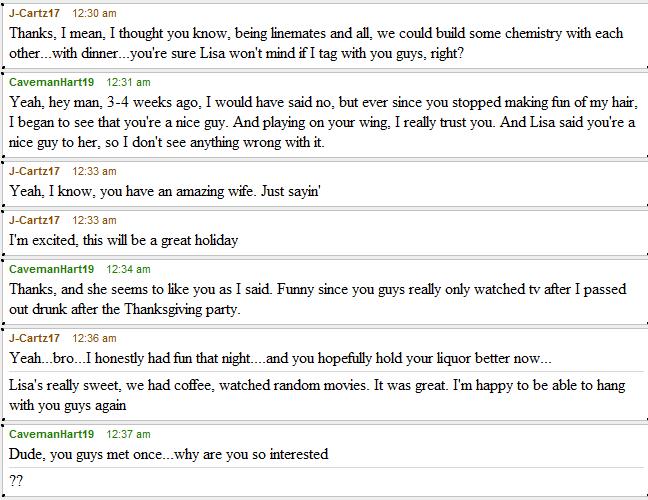Click the J-Cartz17 username at 12:30 am
Screen dimensions: 648x500
[x=34, y=13]
